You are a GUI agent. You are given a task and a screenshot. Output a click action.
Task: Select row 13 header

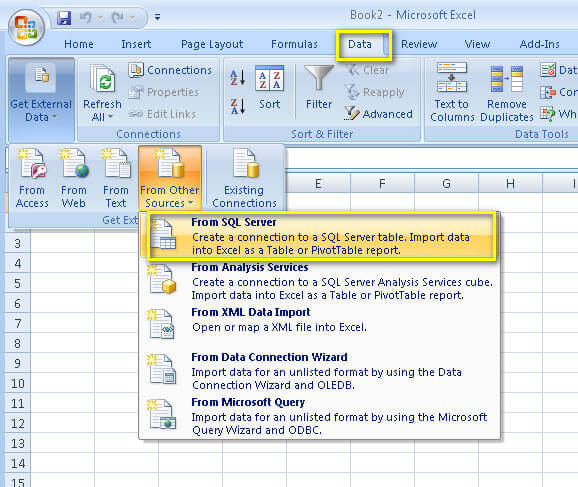[x=17, y=443]
